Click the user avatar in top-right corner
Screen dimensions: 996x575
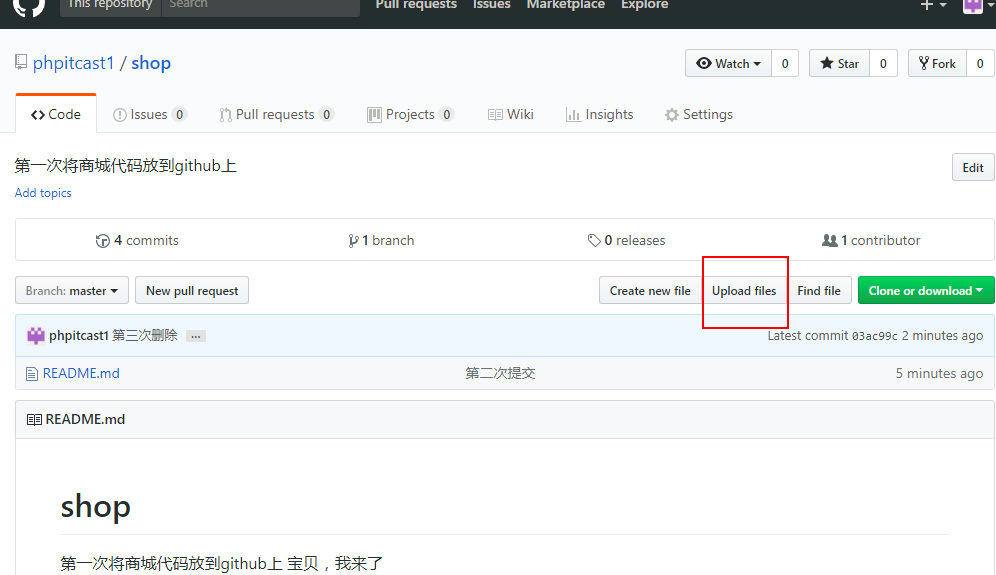(971, 6)
